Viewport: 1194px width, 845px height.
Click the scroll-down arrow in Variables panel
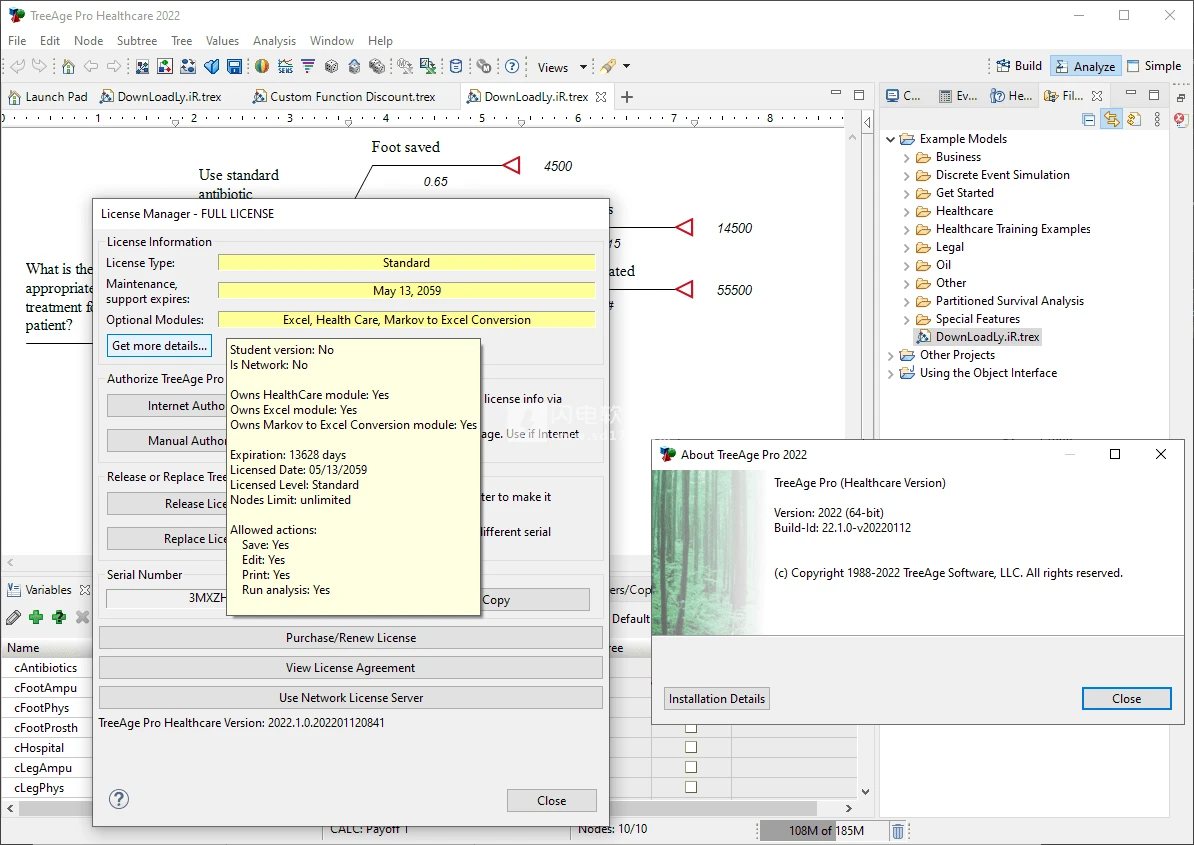(x=865, y=792)
